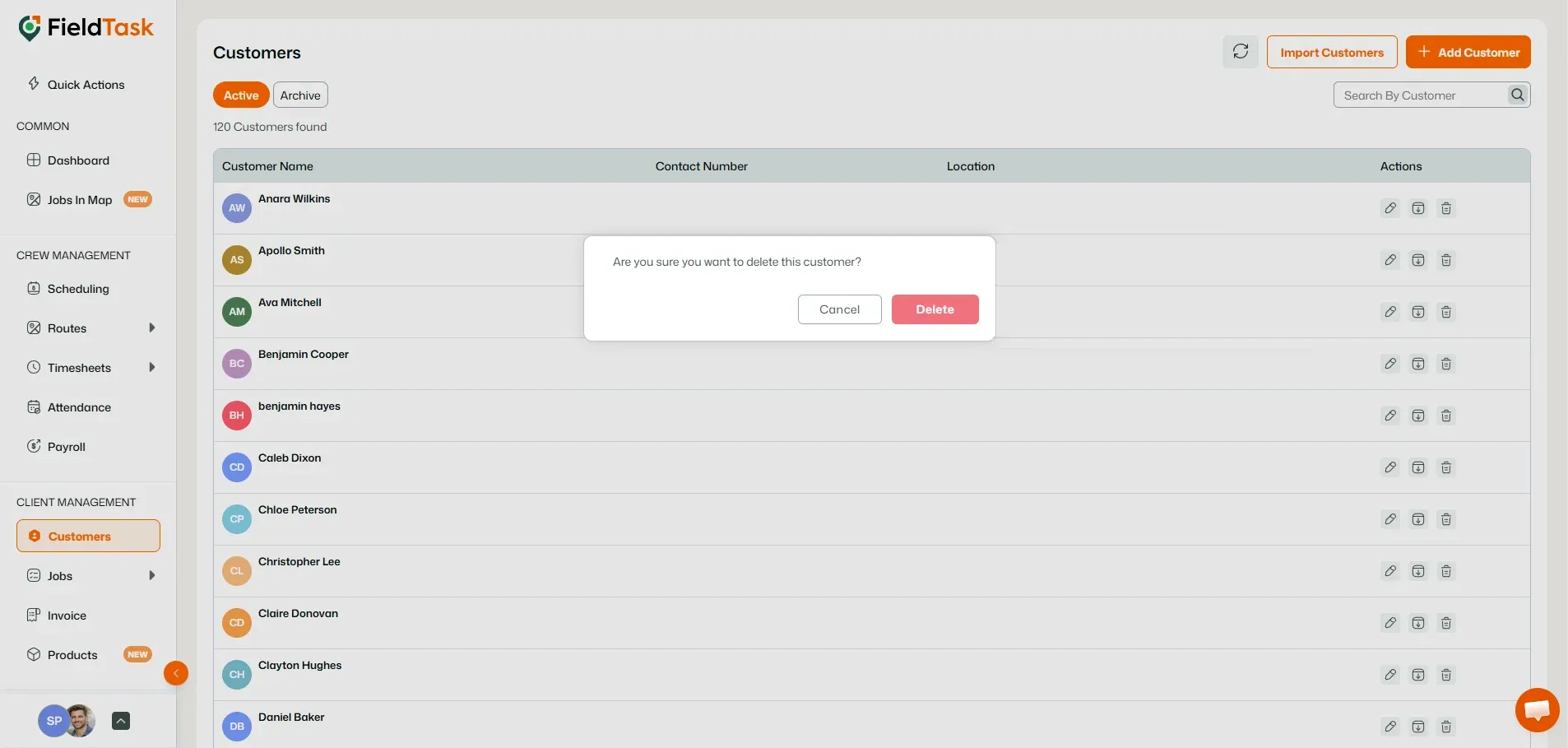Screen dimensions: 1568x748
Task: Cancel the delete customer dialog
Action: pos(839,309)
